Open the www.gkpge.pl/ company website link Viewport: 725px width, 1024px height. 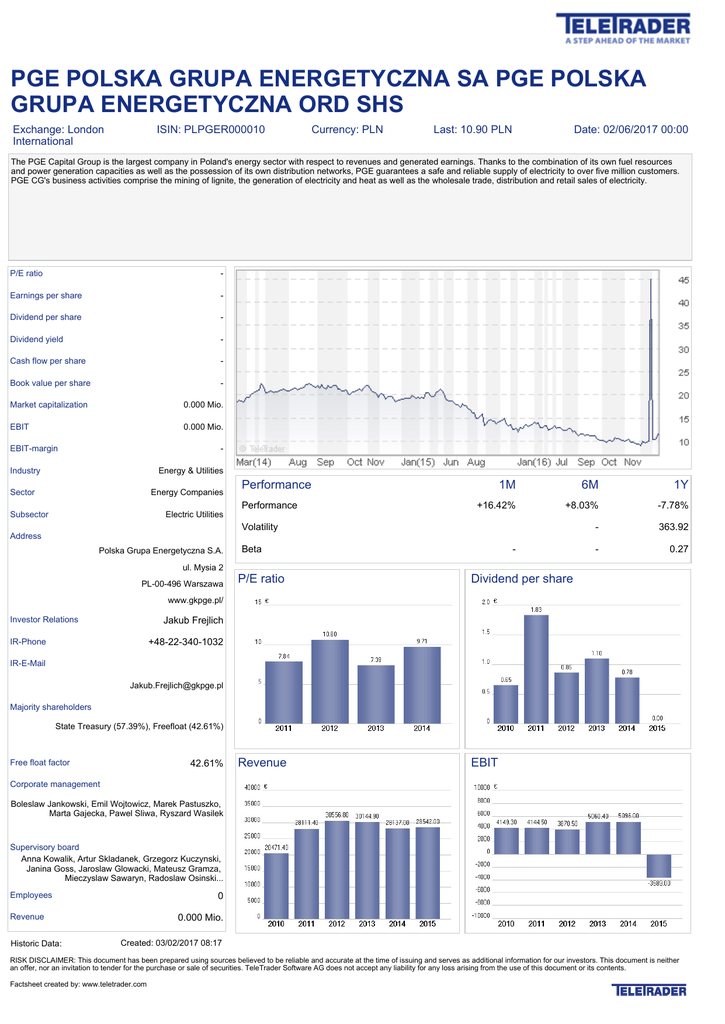point(195,600)
